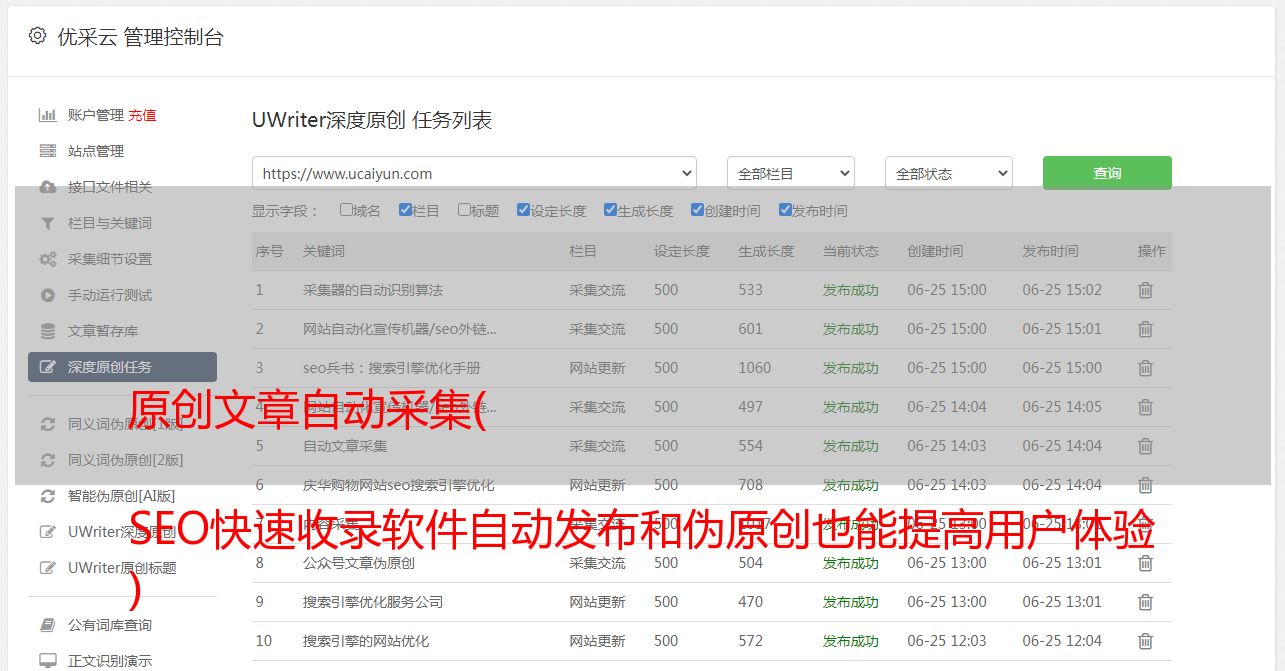Viewport: 1285px width, 671px height.
Task: Toggle the 标题 field checkbox
Action: point(464,210)
